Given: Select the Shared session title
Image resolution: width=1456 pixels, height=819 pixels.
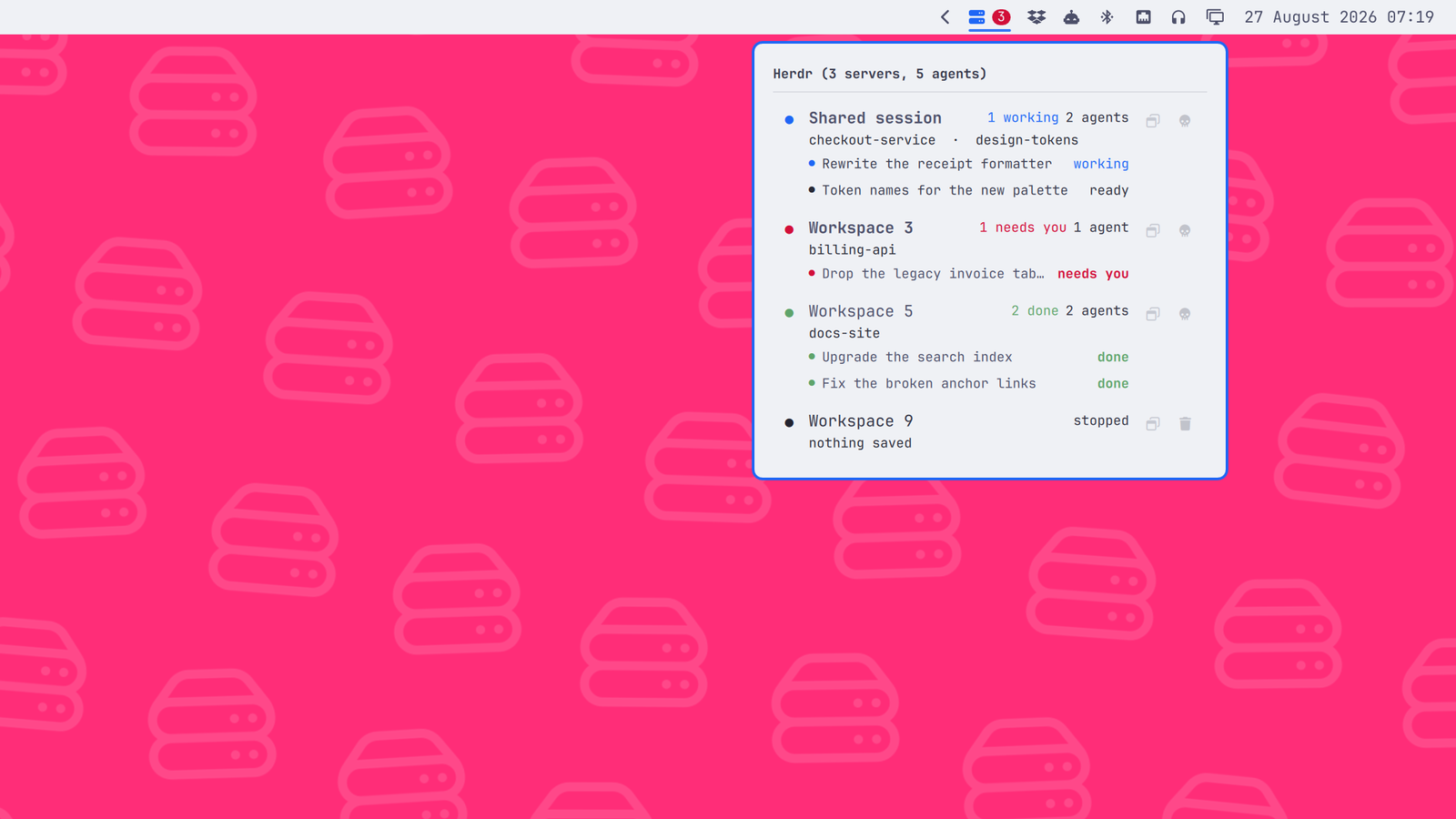Looking at the screenshot, I should pos(875,118).
